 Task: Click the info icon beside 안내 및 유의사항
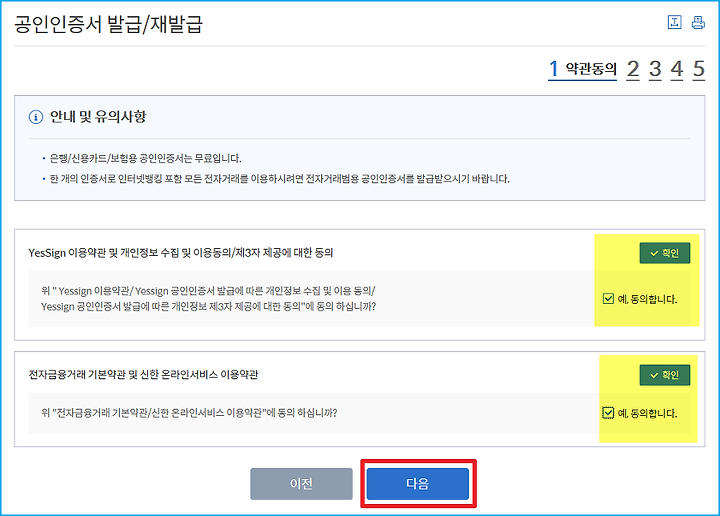pos(36,117)
